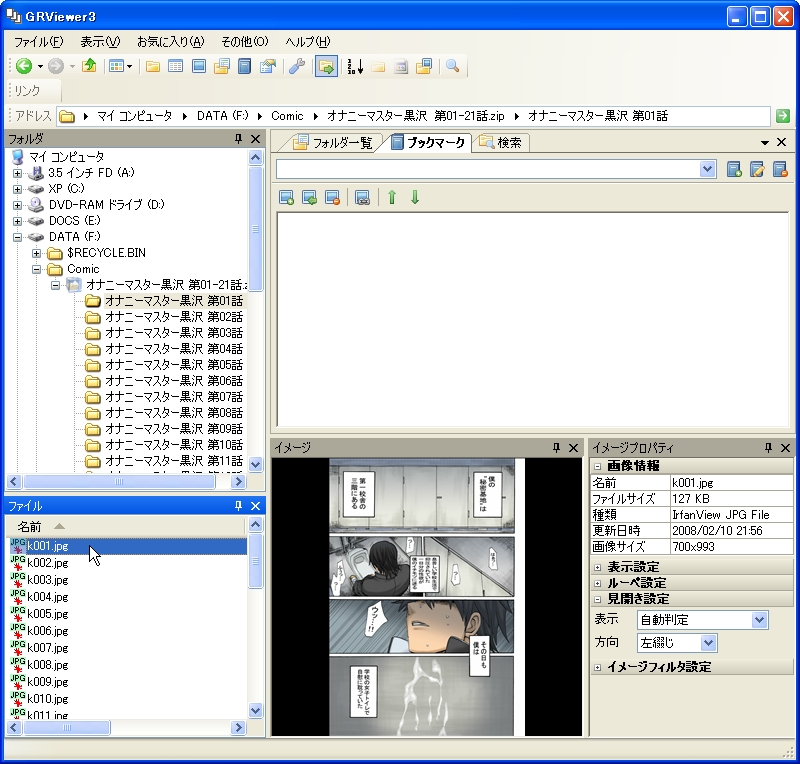Click the folder tree horizontal scrollbar right arrow
Viewport: 800px width, 764px height.
point(238,481)
